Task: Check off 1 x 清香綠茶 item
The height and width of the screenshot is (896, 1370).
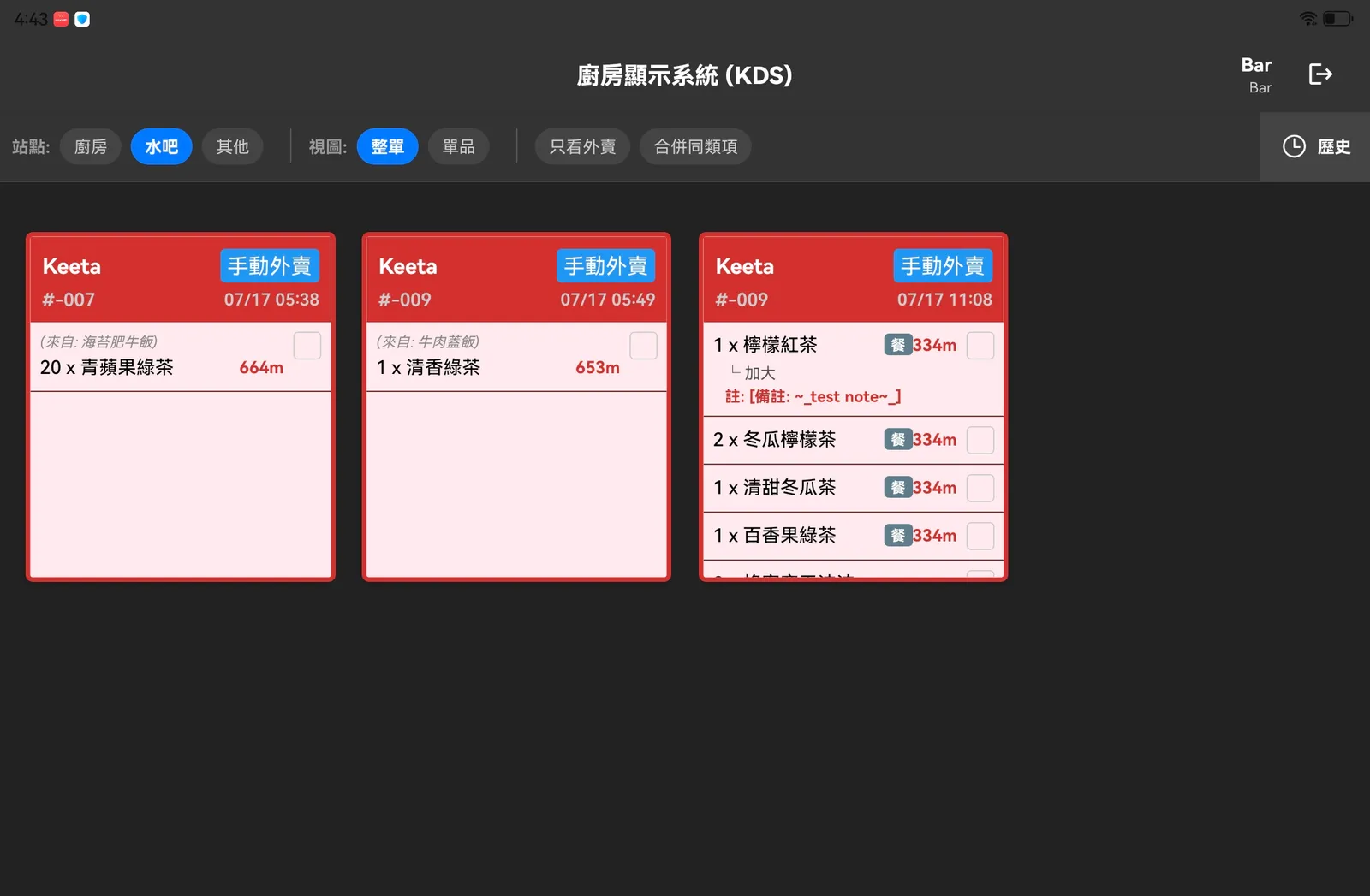Action: 643,346
